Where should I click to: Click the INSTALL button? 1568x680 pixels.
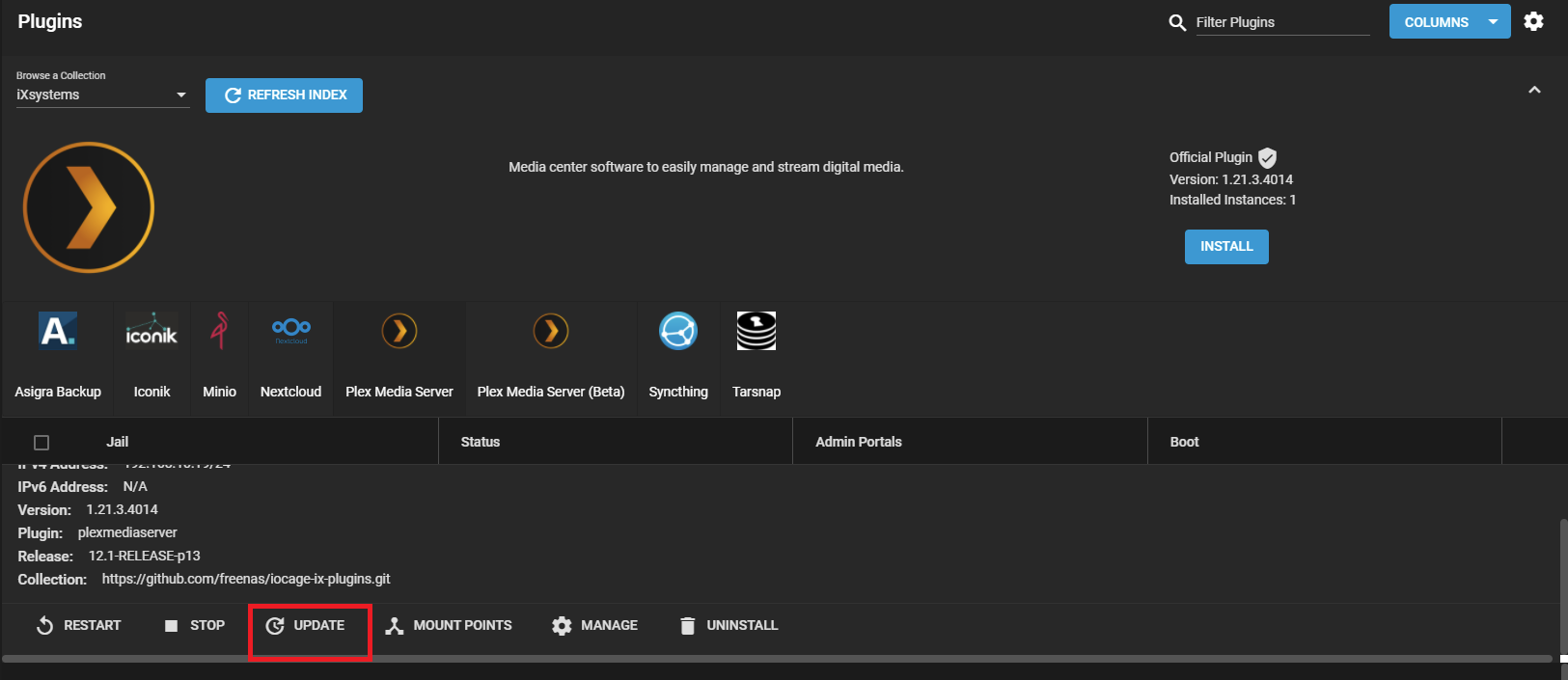pyautogui.click(x=1226, y=247)
